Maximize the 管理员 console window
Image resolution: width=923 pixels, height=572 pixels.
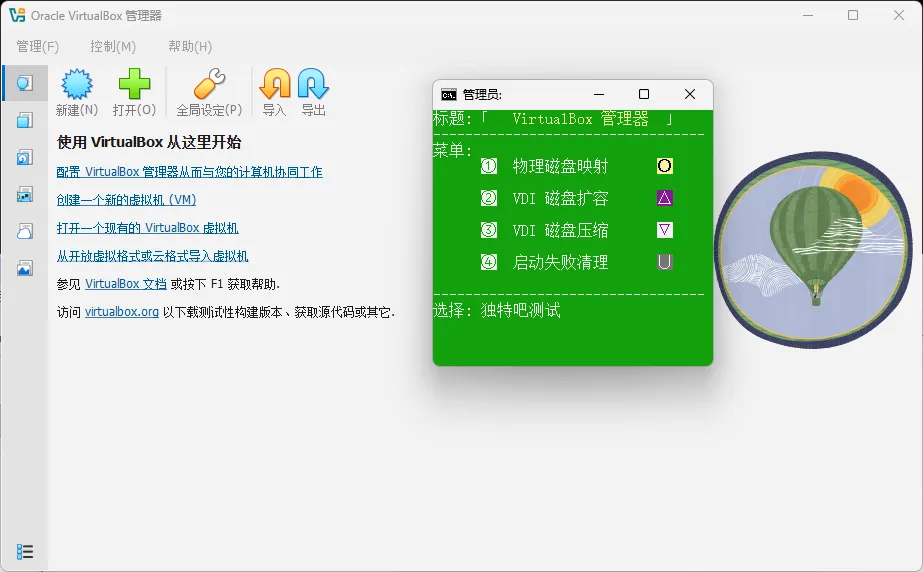[x=644, y=94]
